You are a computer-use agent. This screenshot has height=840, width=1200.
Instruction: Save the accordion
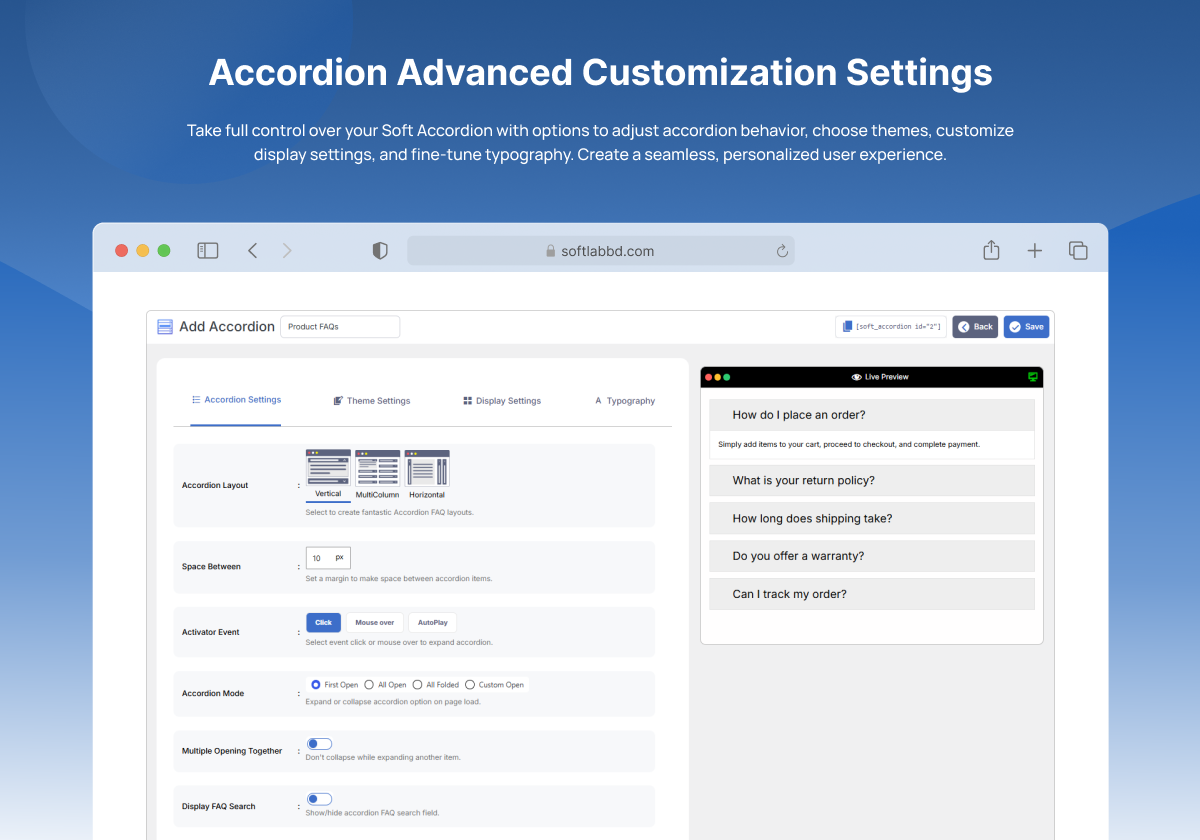coord(1026,327)
